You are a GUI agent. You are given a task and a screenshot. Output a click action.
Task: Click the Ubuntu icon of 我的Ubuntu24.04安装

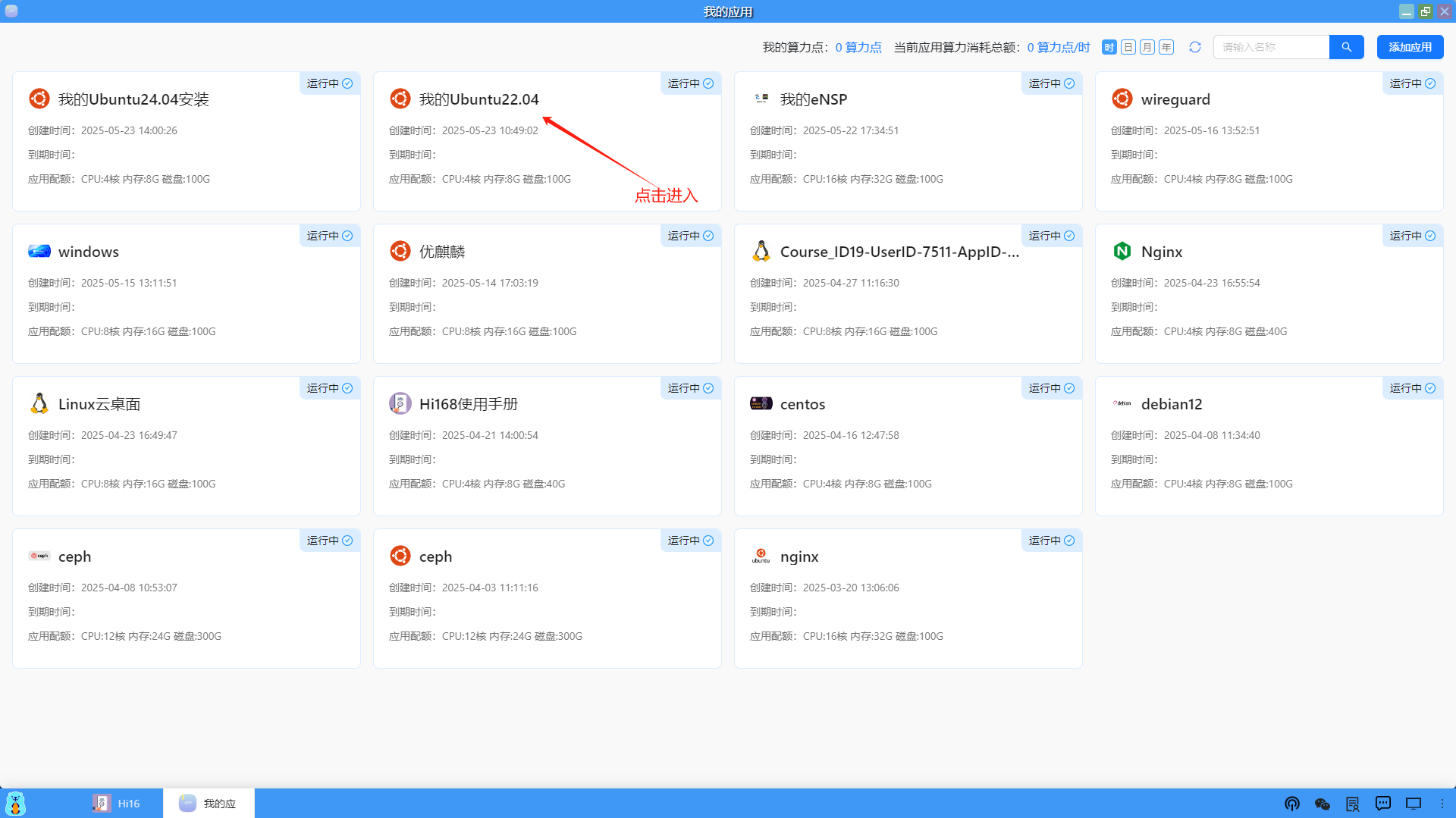pos(39,99)
